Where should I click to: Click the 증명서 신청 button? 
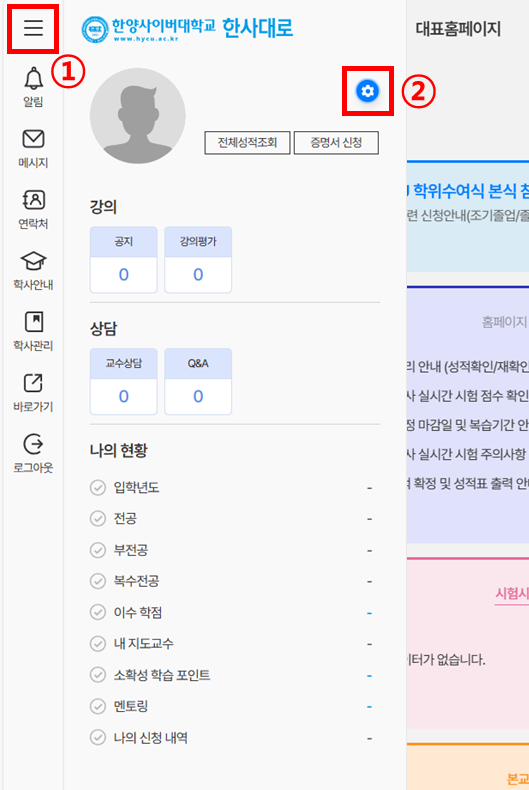(x=336, y=143)
